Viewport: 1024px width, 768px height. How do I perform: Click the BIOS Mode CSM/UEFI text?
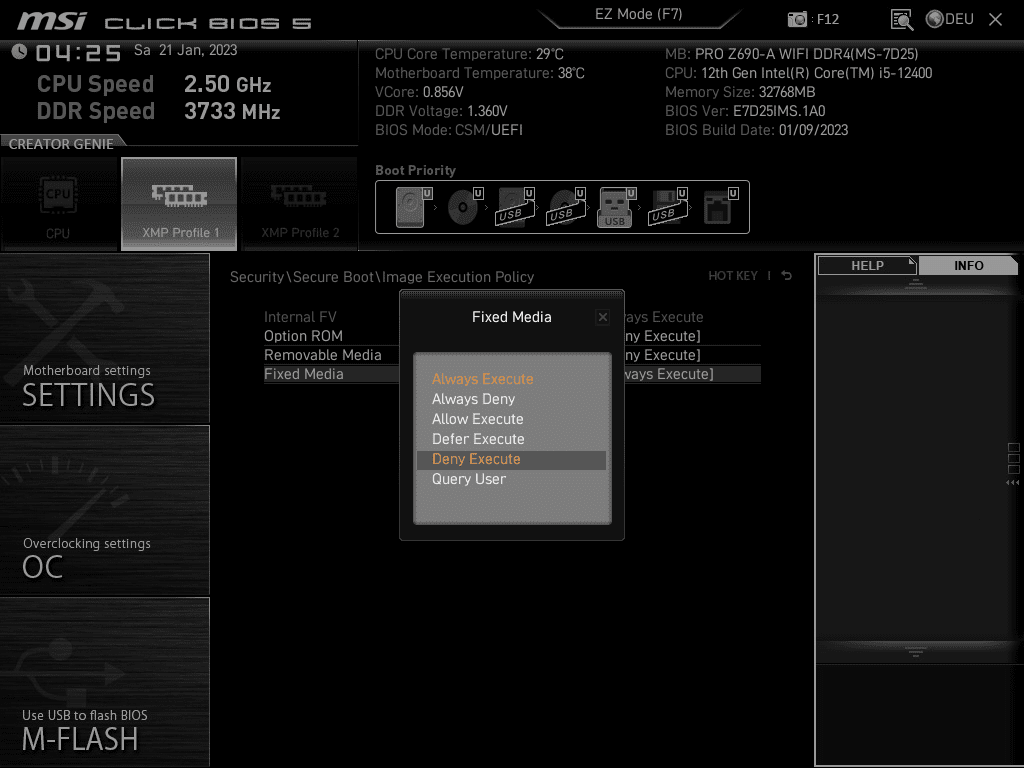[449, 130]
